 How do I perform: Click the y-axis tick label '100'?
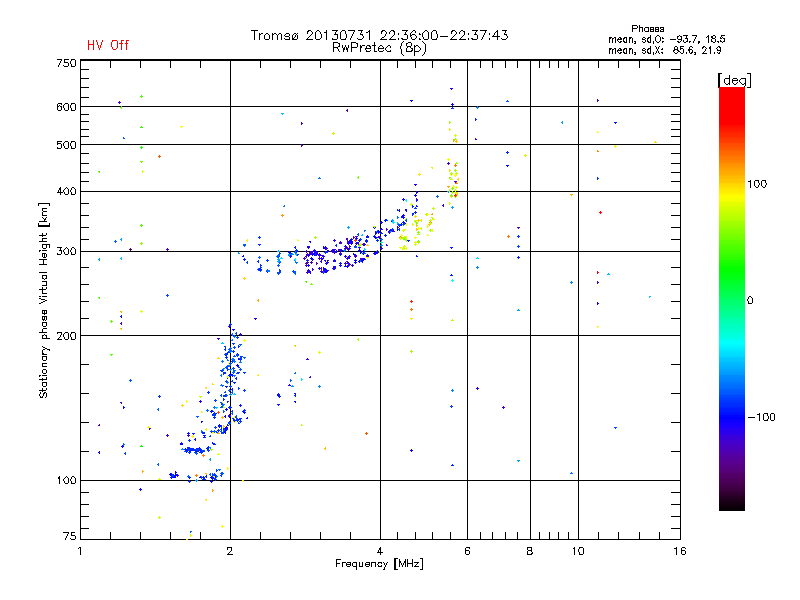[x=67, y=481]
